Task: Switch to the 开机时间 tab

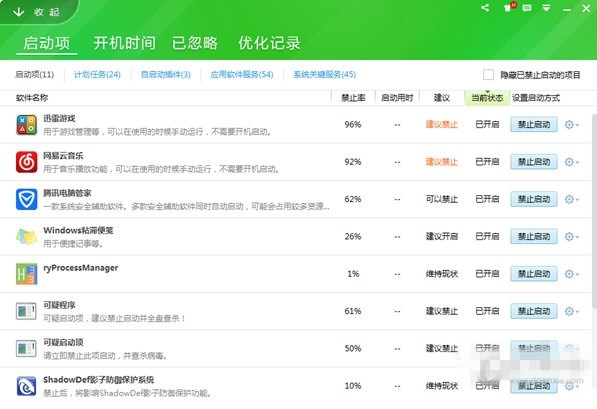Action: 125,43
